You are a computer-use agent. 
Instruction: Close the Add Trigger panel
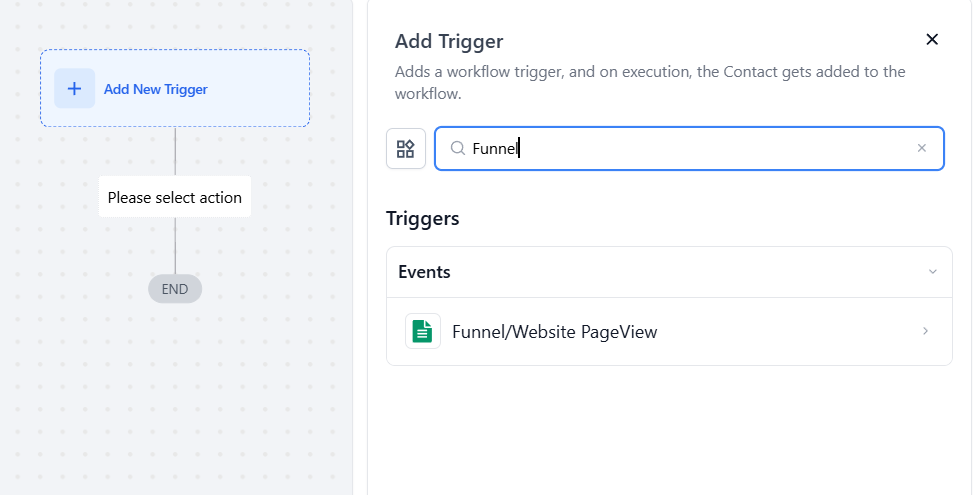932,40
